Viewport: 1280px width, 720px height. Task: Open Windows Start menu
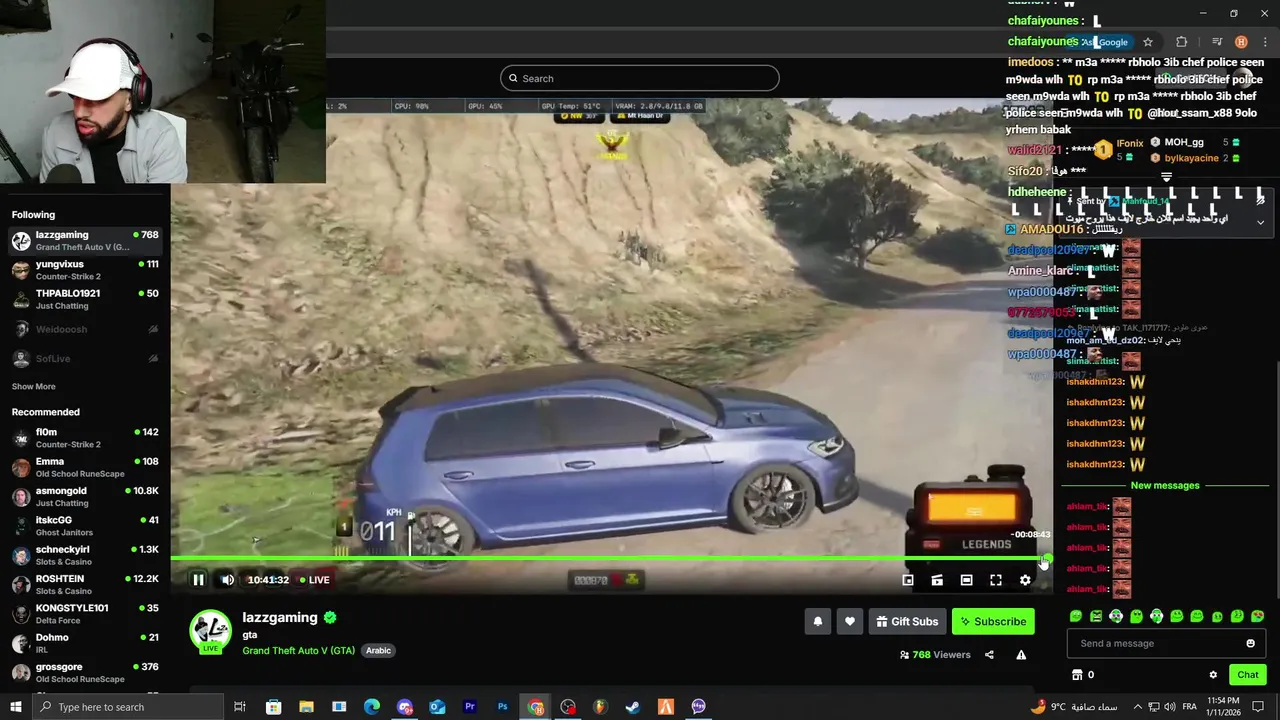15,707
